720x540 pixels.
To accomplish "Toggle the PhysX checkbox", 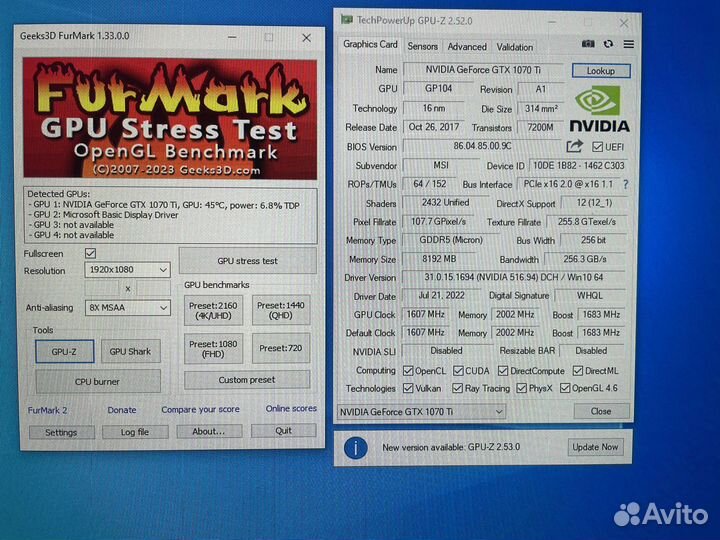I will point(522,388).
